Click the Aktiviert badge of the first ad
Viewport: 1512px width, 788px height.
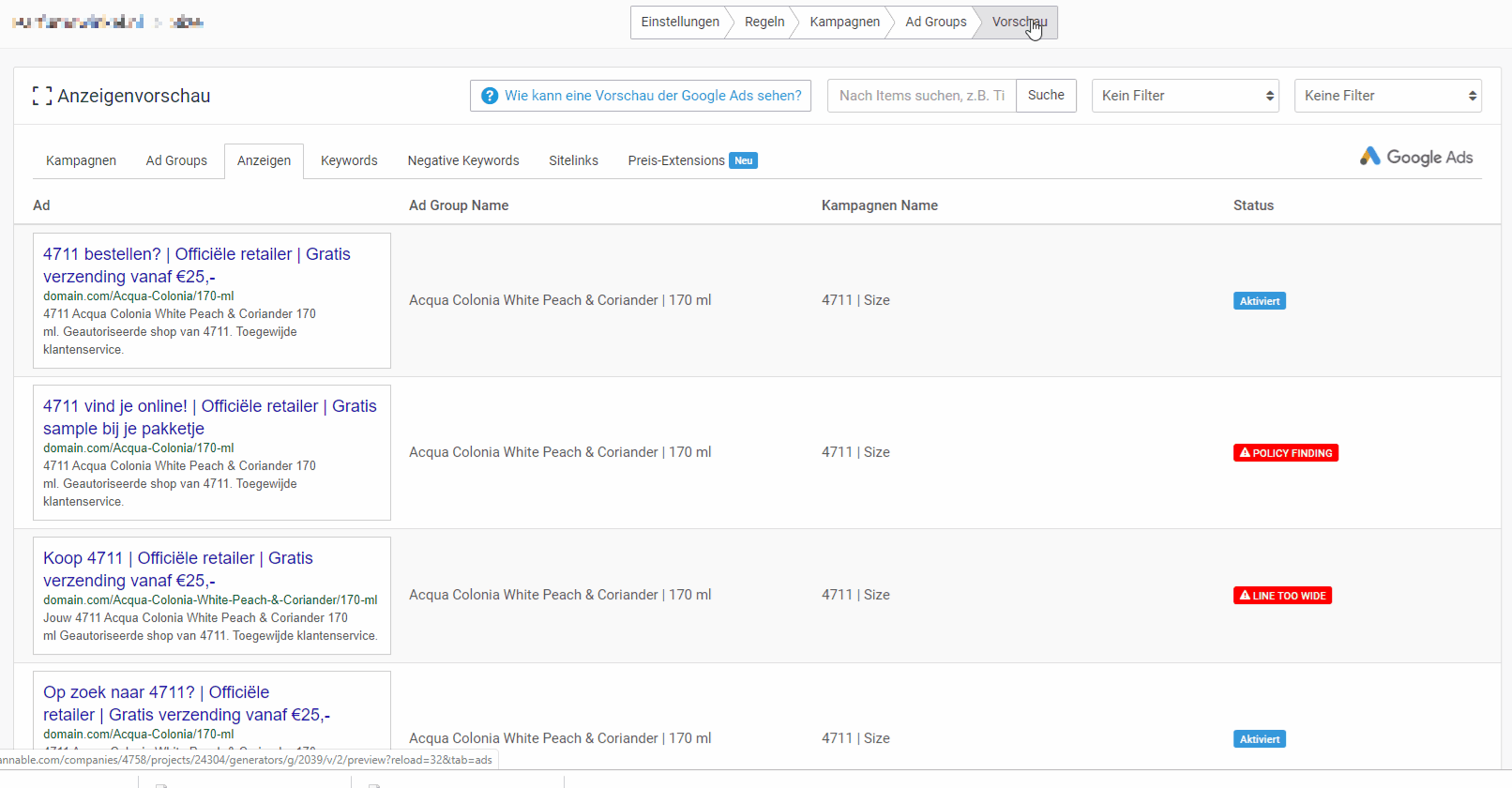tap(1260, 301)
